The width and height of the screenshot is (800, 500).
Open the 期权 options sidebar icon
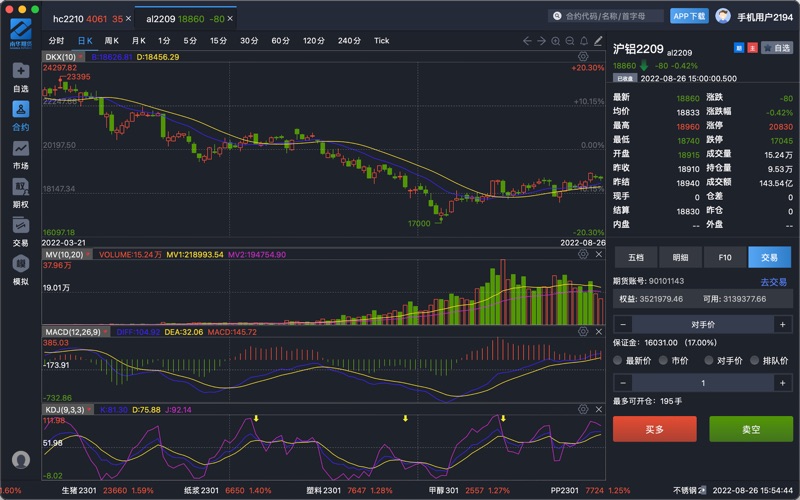pos(20,192)
